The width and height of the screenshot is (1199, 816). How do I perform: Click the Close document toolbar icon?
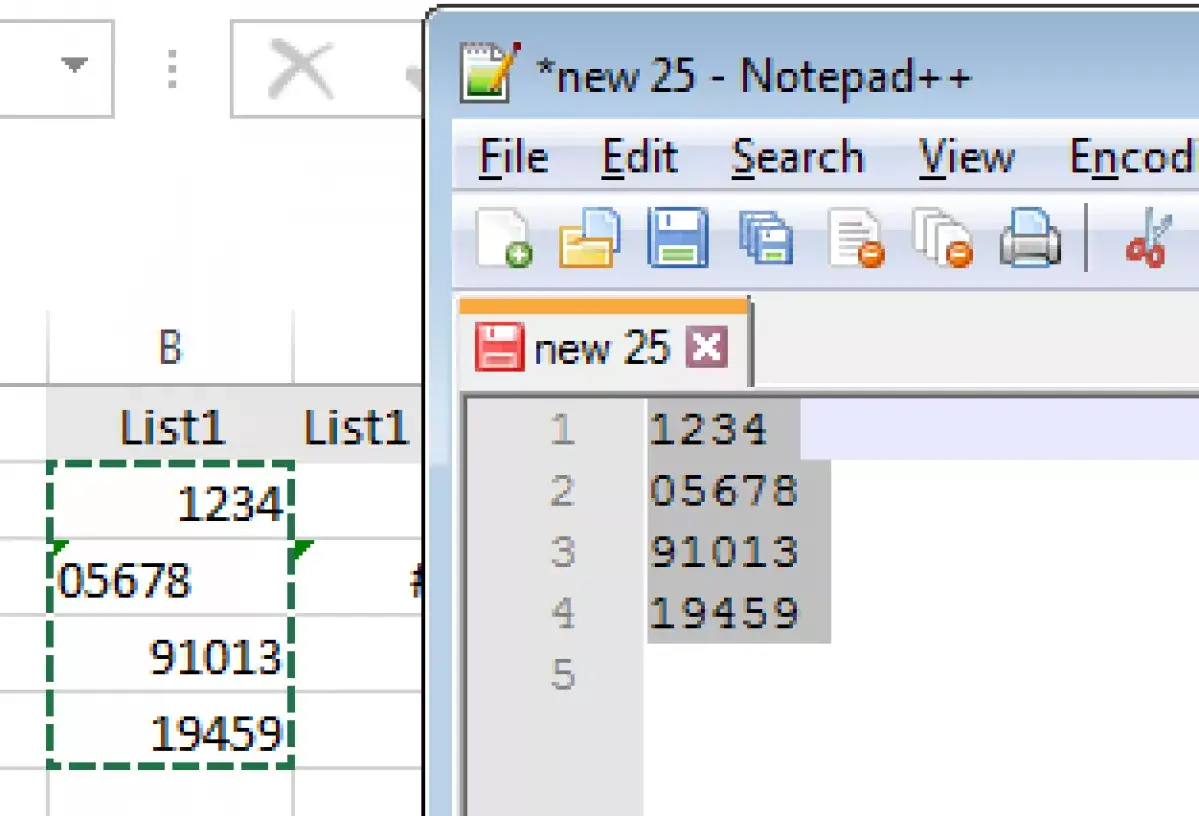pos(856,239)
